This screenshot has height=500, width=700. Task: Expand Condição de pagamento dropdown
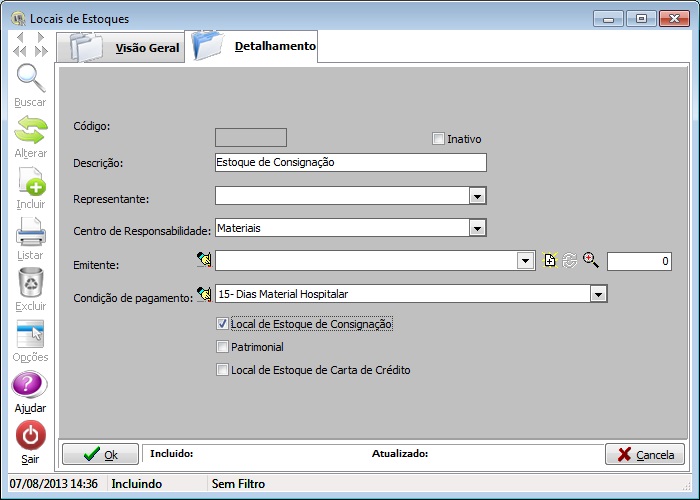point(598,294)
